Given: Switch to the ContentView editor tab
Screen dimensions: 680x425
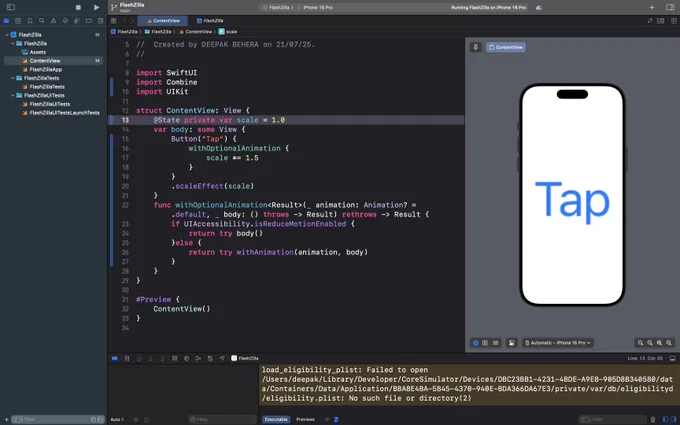Looking at the screenshot, I should 163,21.
